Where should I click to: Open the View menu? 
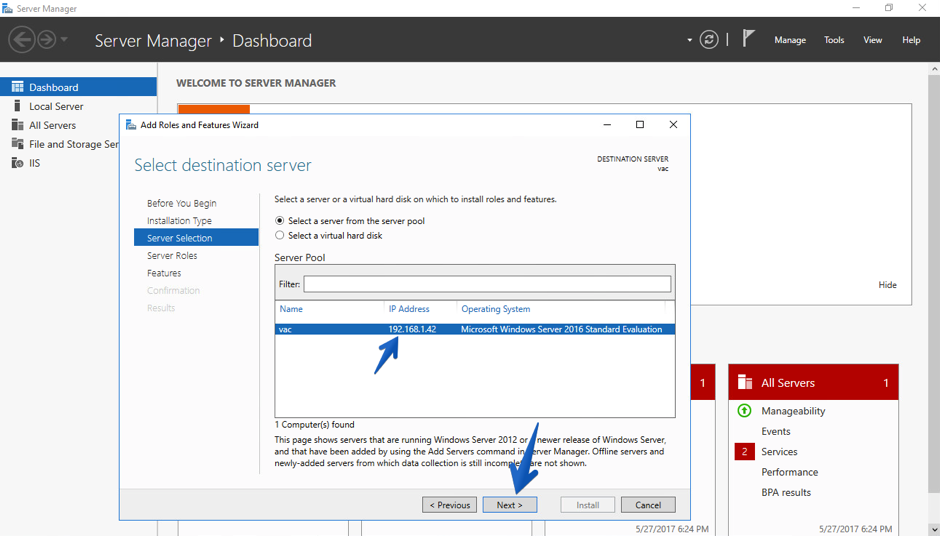click(872, 40)
